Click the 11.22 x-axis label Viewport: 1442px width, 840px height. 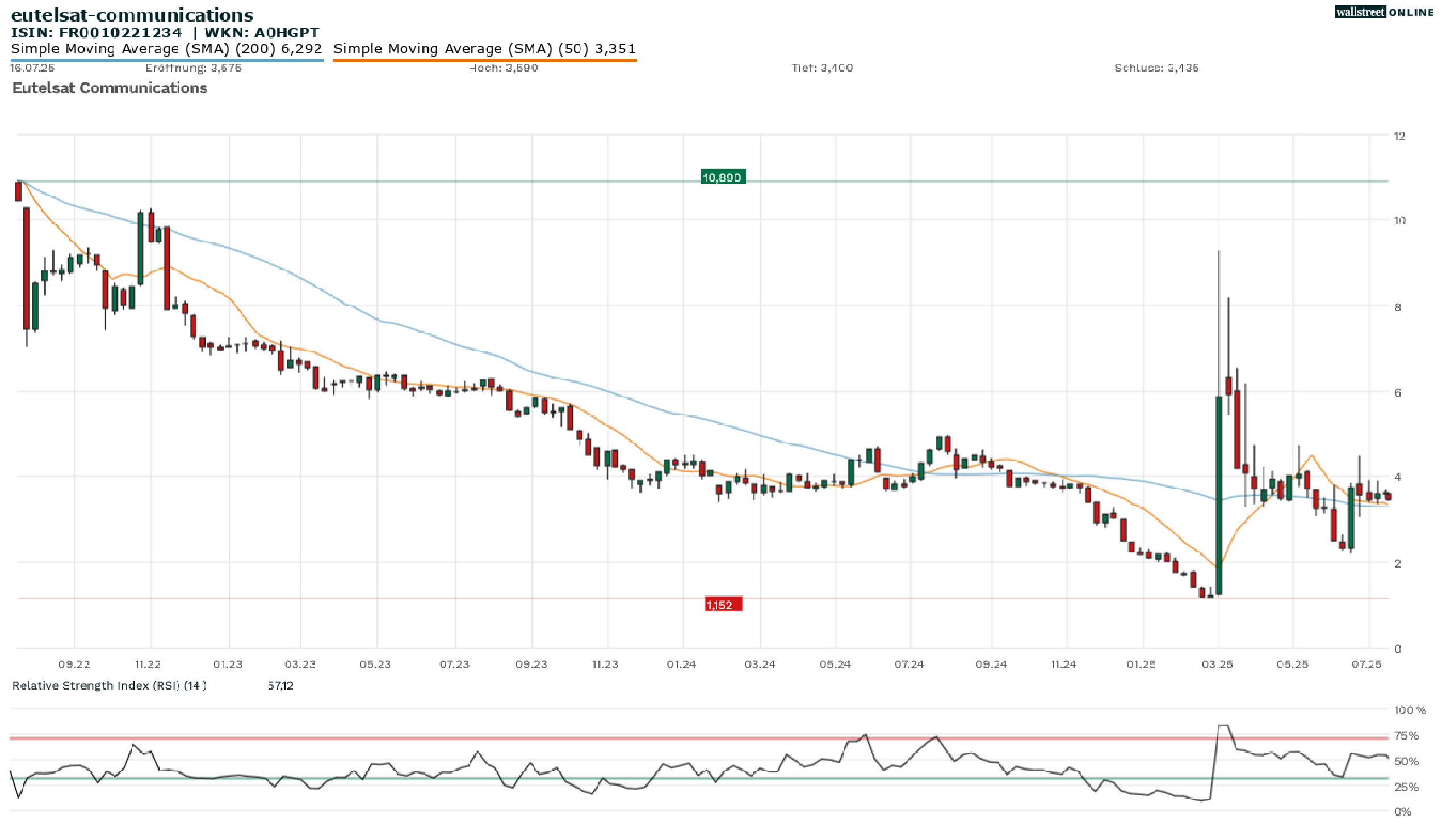pos(148,664)
